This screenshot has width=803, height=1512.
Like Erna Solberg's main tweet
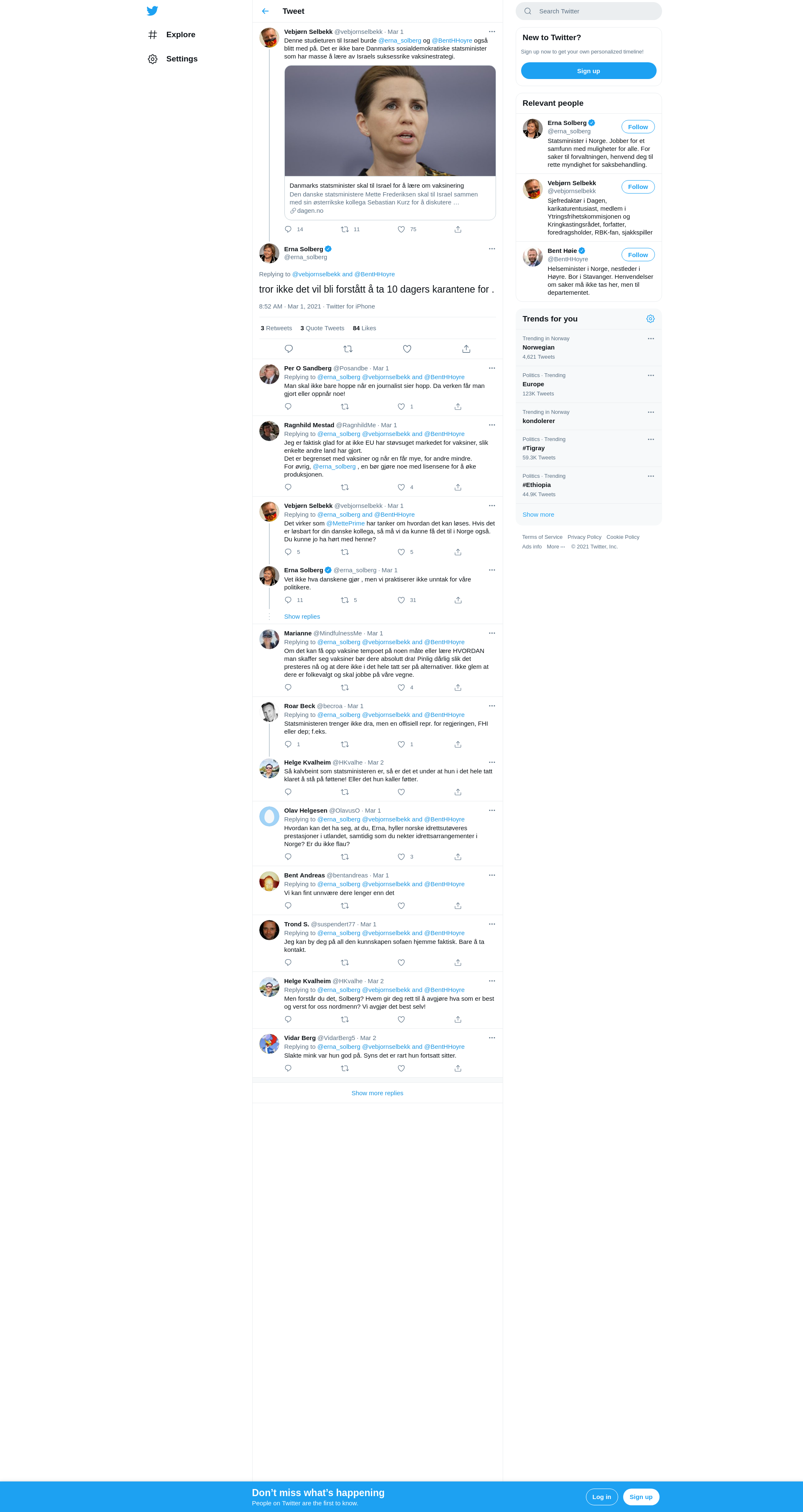tap(407, 349)
